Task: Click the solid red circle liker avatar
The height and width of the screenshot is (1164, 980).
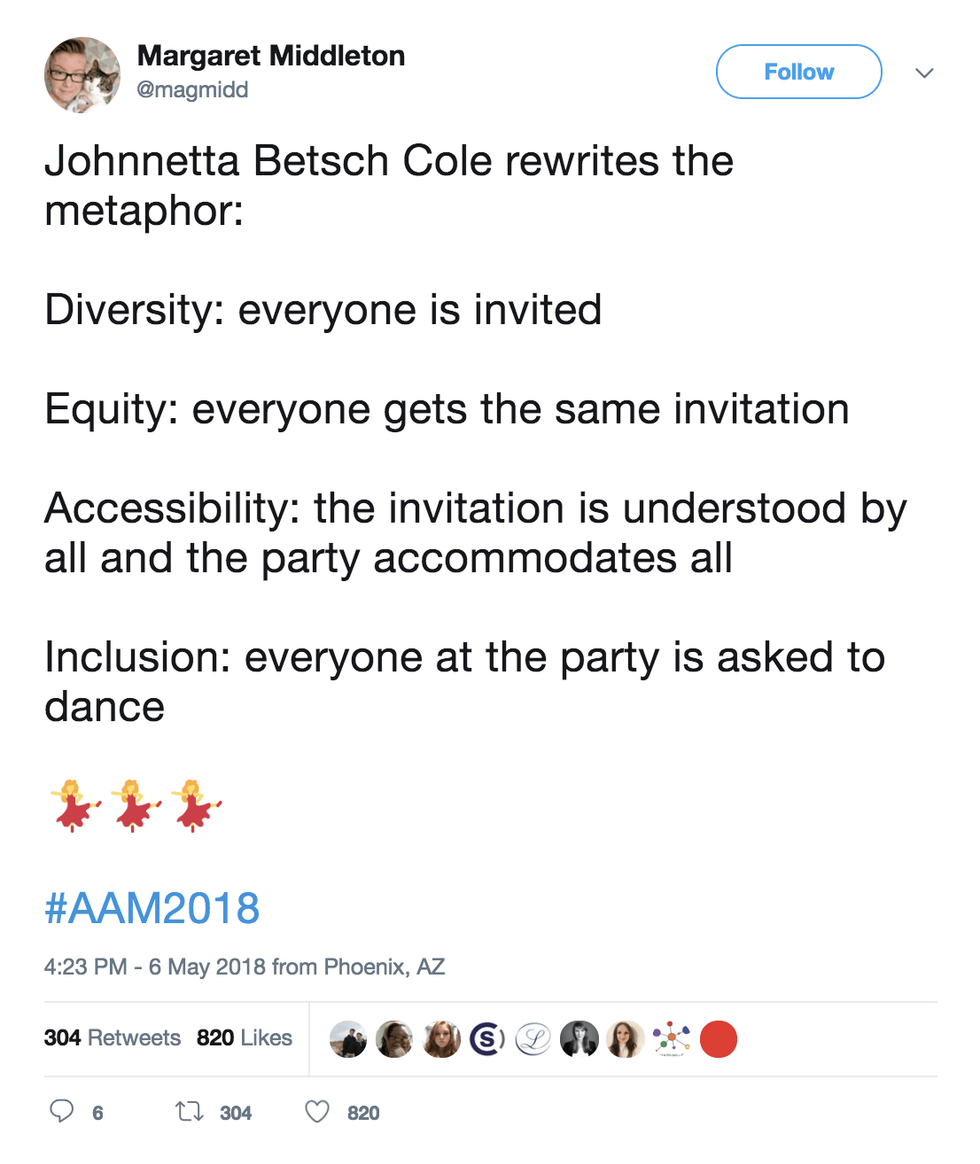Action: coord(718,1039)
